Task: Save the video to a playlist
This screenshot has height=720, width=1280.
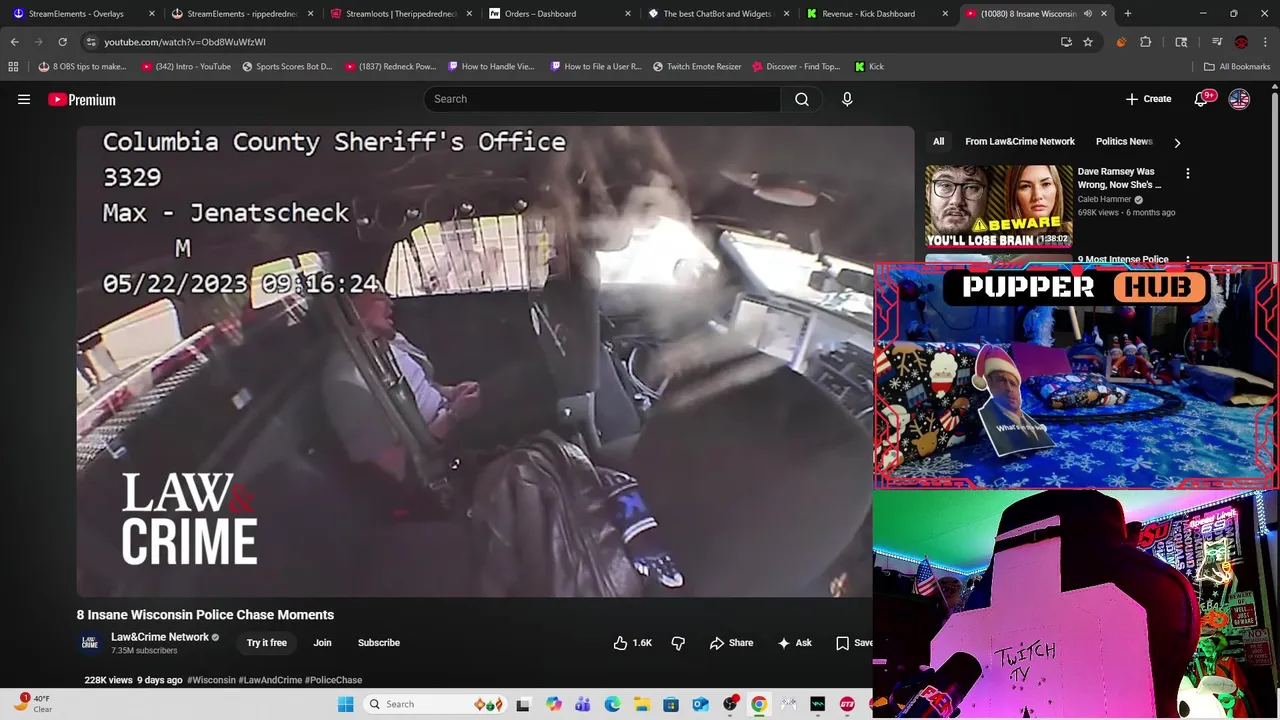Action: click(x=853, y=643)
